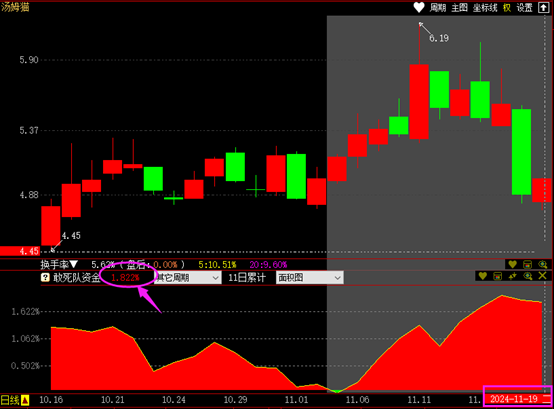The height and width of the screenshot is (409, 554).
Task: Click the 20:9.60% turnover value
Action: pyautogui.click(x=268, y=265)
